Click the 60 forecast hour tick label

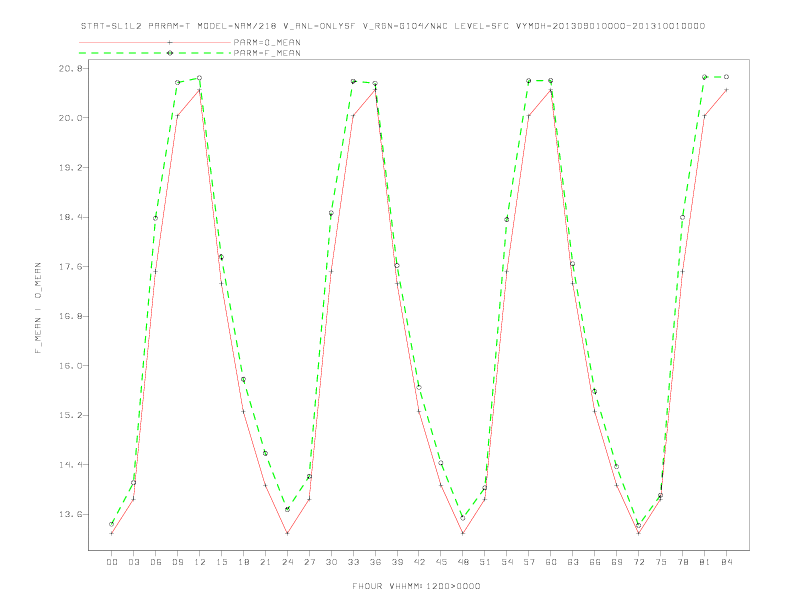tap(551, 562)
